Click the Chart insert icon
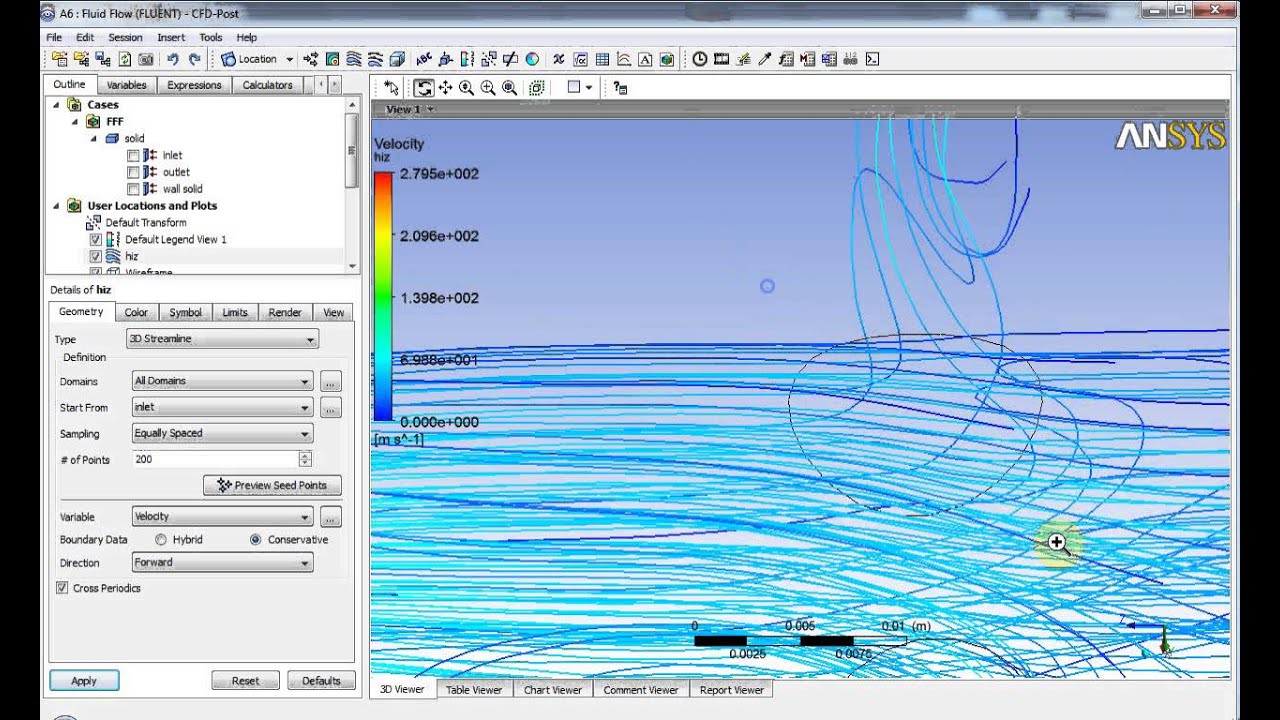This screenshot has height=720, width=1280. pos(624,59)
